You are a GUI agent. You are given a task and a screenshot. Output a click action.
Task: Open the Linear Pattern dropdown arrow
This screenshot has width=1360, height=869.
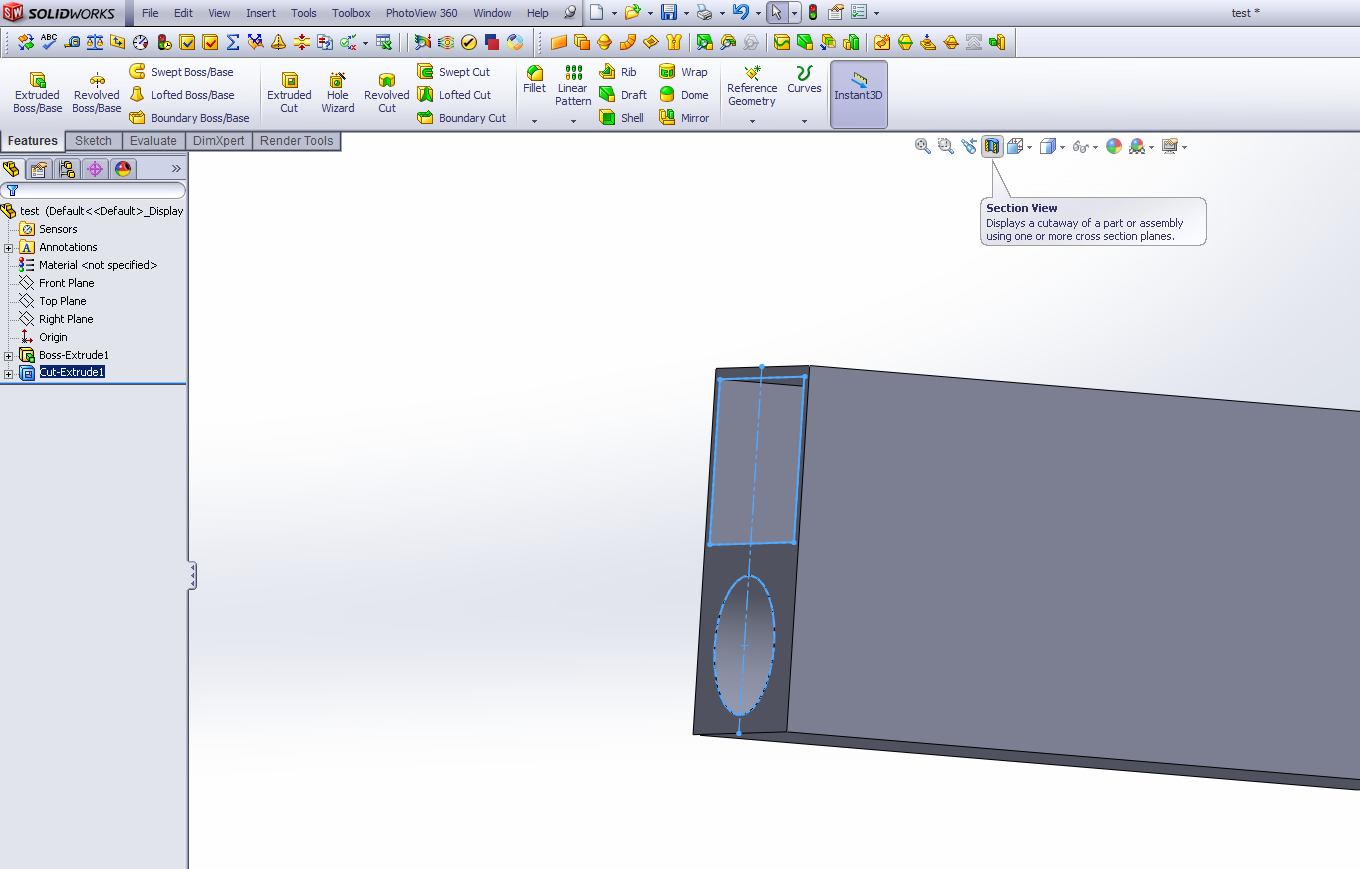tap(573, 122)
